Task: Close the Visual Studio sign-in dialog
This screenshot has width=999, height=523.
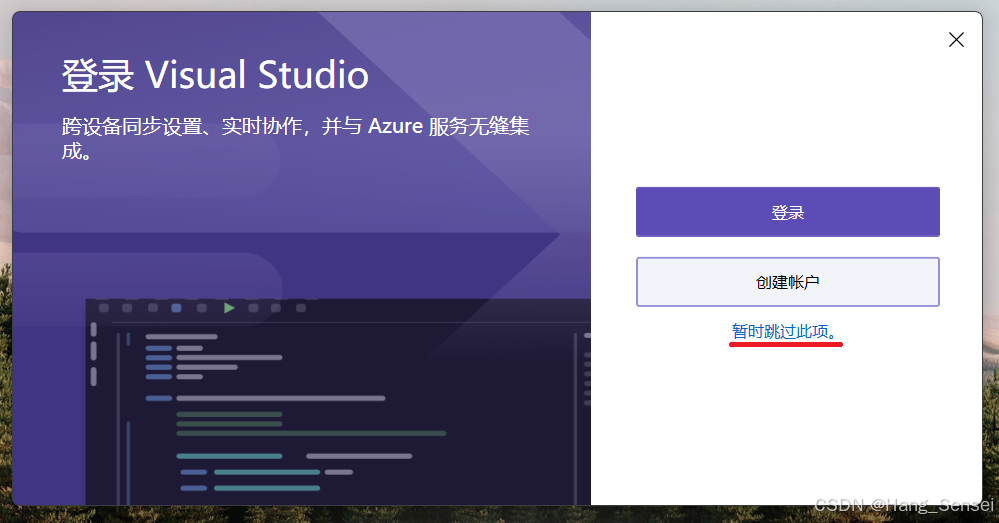Action: point(956,39)
